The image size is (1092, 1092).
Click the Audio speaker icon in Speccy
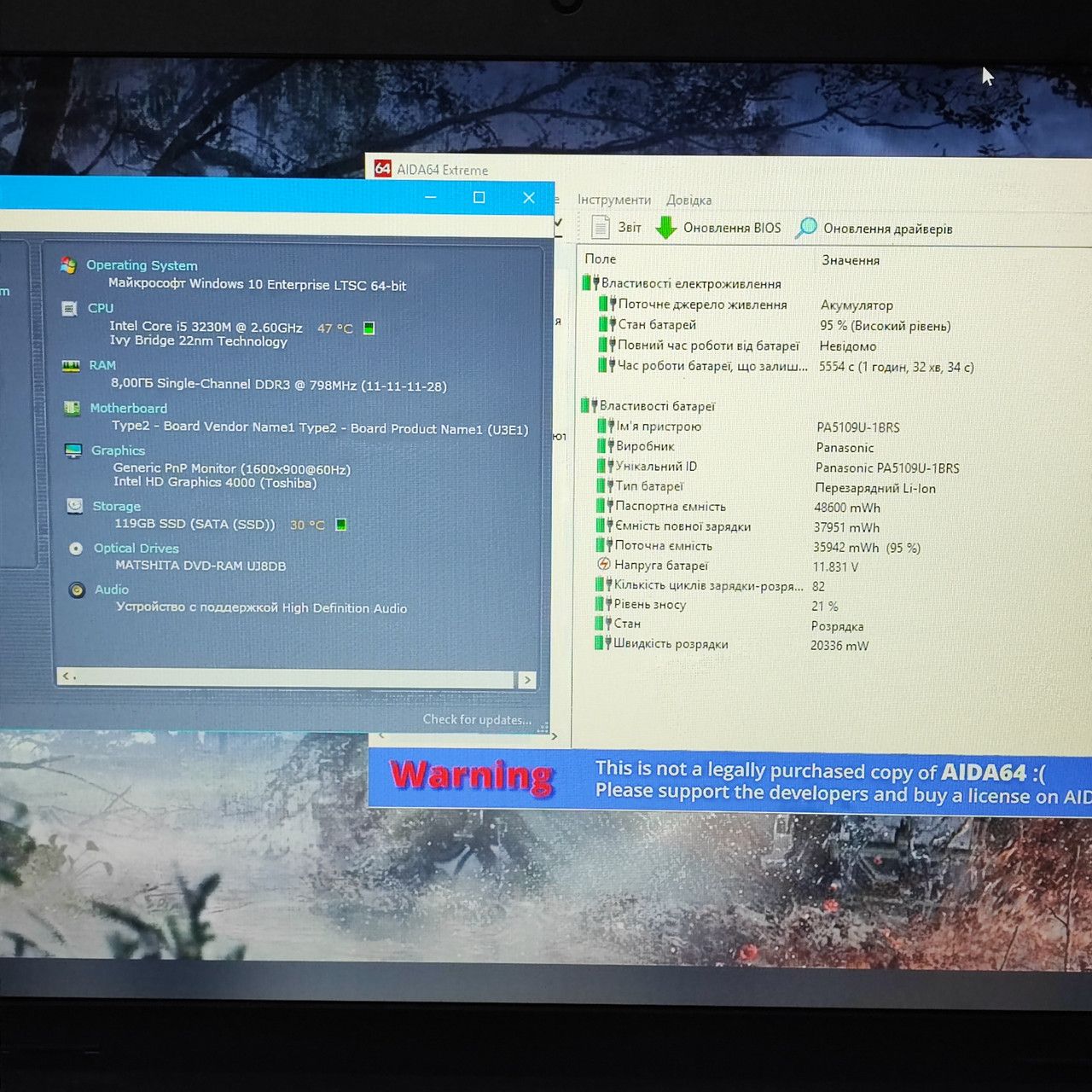pyautogui.click(x=77, y=590)
